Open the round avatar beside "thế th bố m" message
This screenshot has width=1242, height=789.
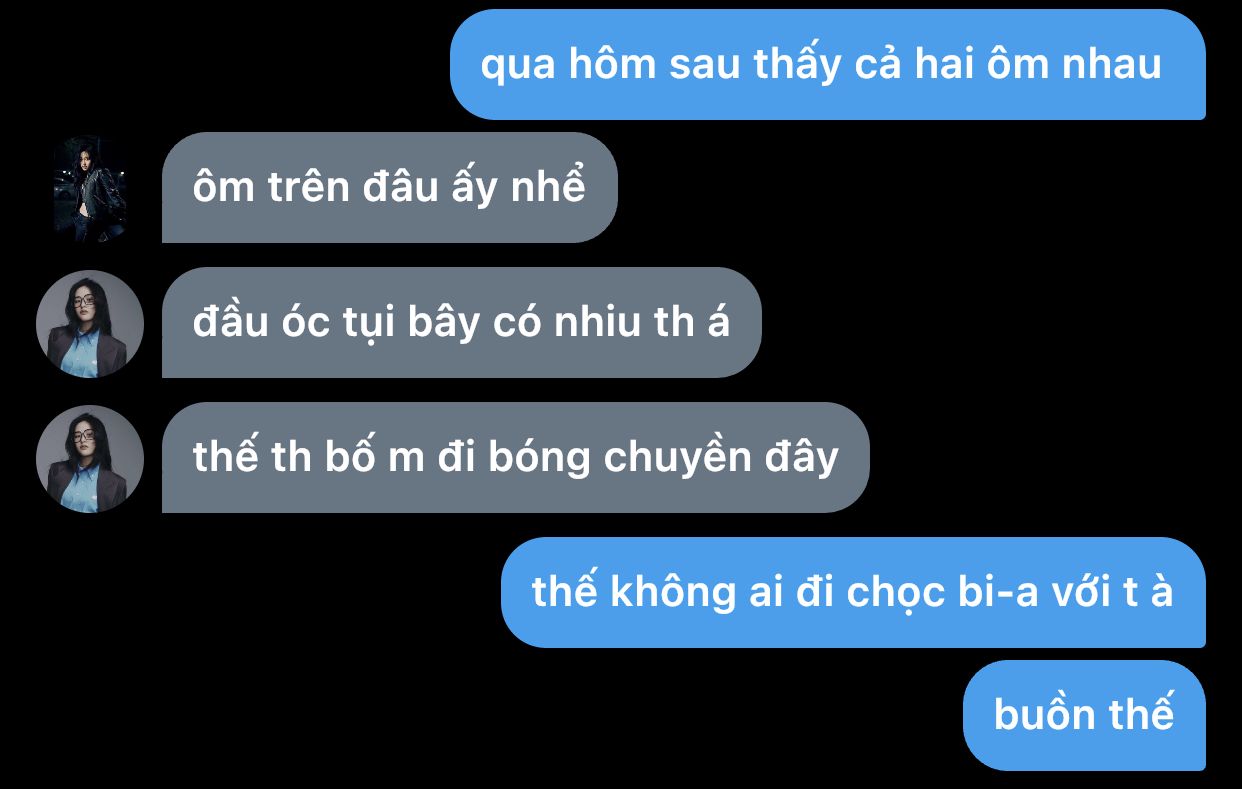90,459
